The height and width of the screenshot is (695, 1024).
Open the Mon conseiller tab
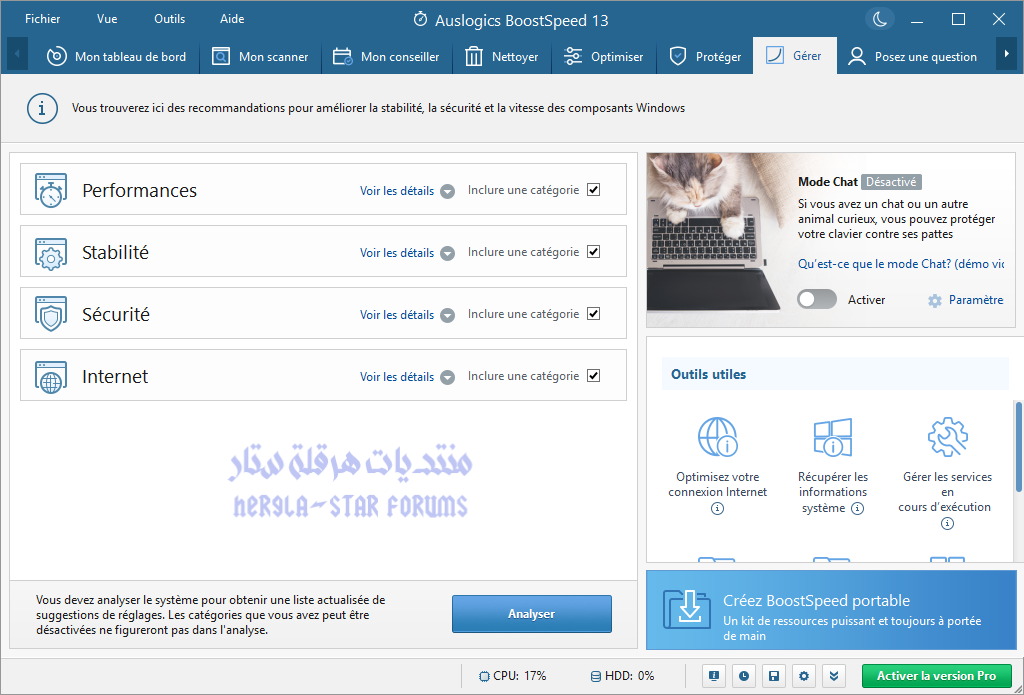tap(386, 57)
